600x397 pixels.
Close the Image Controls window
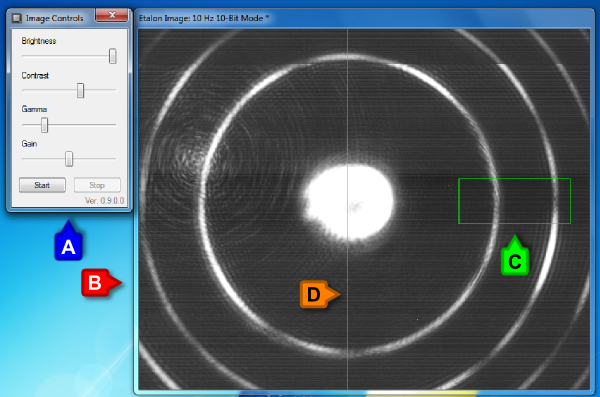111,15
